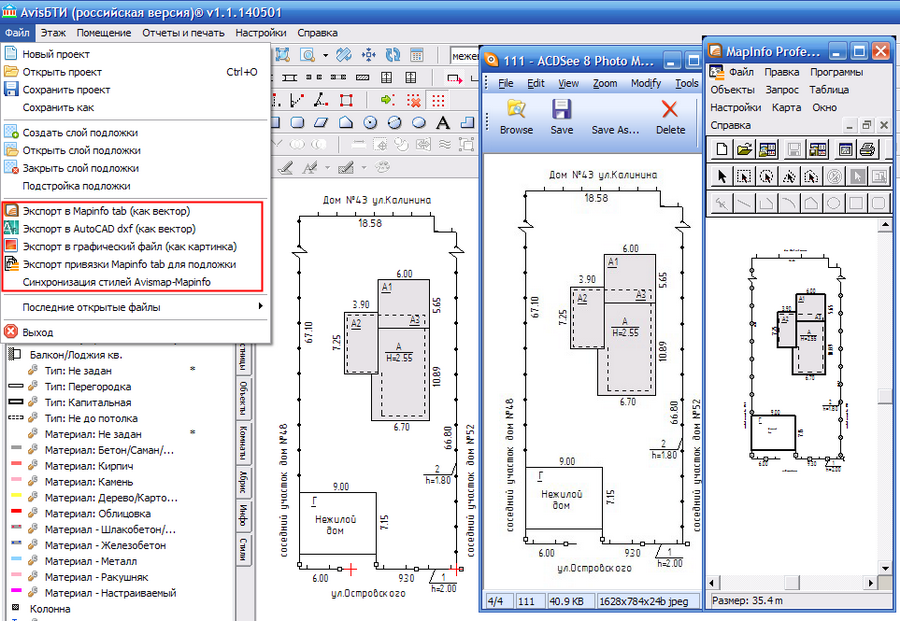Click the magenta swatch beside Материал - Настраиваемый
Screen dimensions: 900x621
16,591
